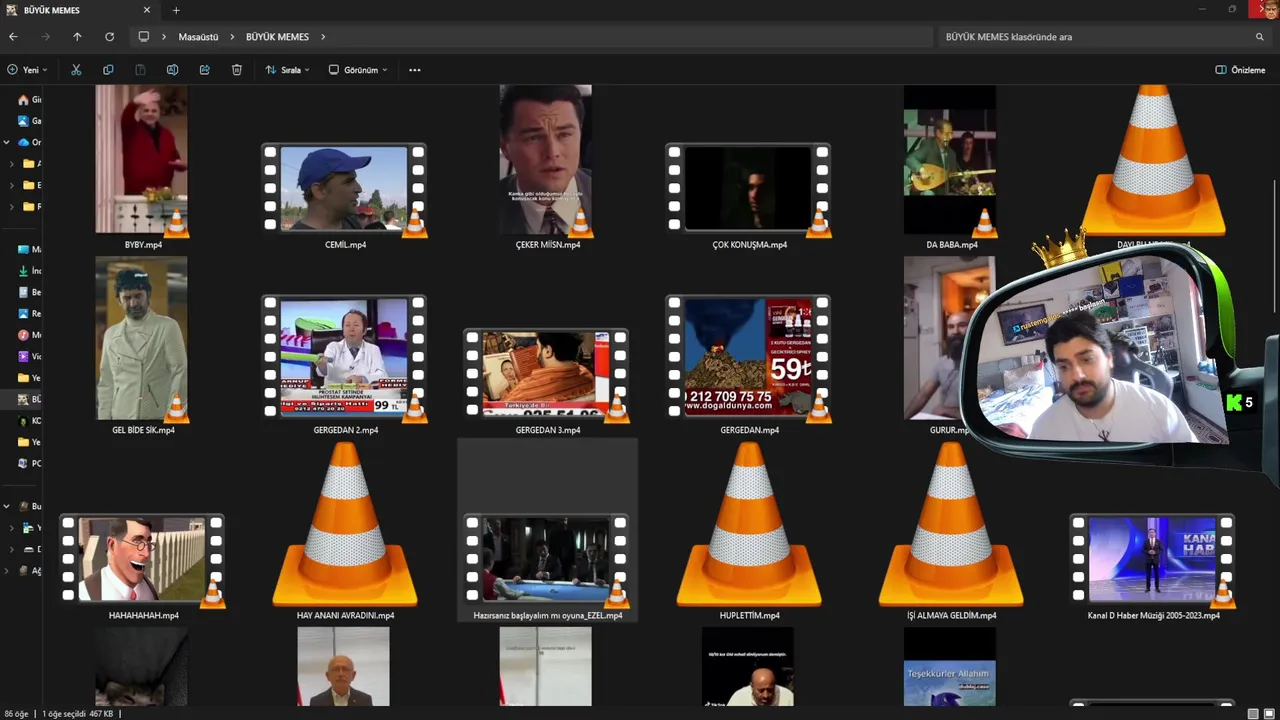Screen dimensions: 1280x720
Task: Open the See more three-dots menu
Action: 415,70
